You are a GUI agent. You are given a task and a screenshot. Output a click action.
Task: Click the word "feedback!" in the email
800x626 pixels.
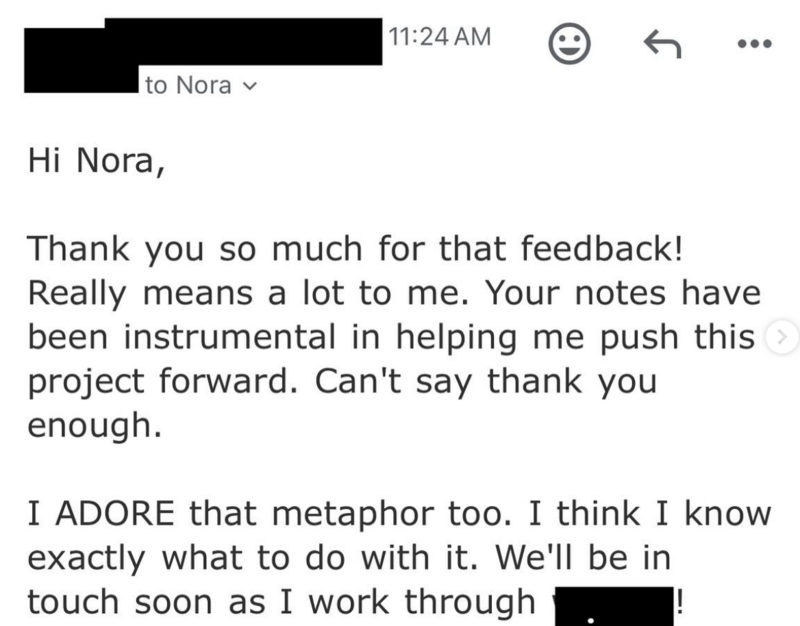602,248
